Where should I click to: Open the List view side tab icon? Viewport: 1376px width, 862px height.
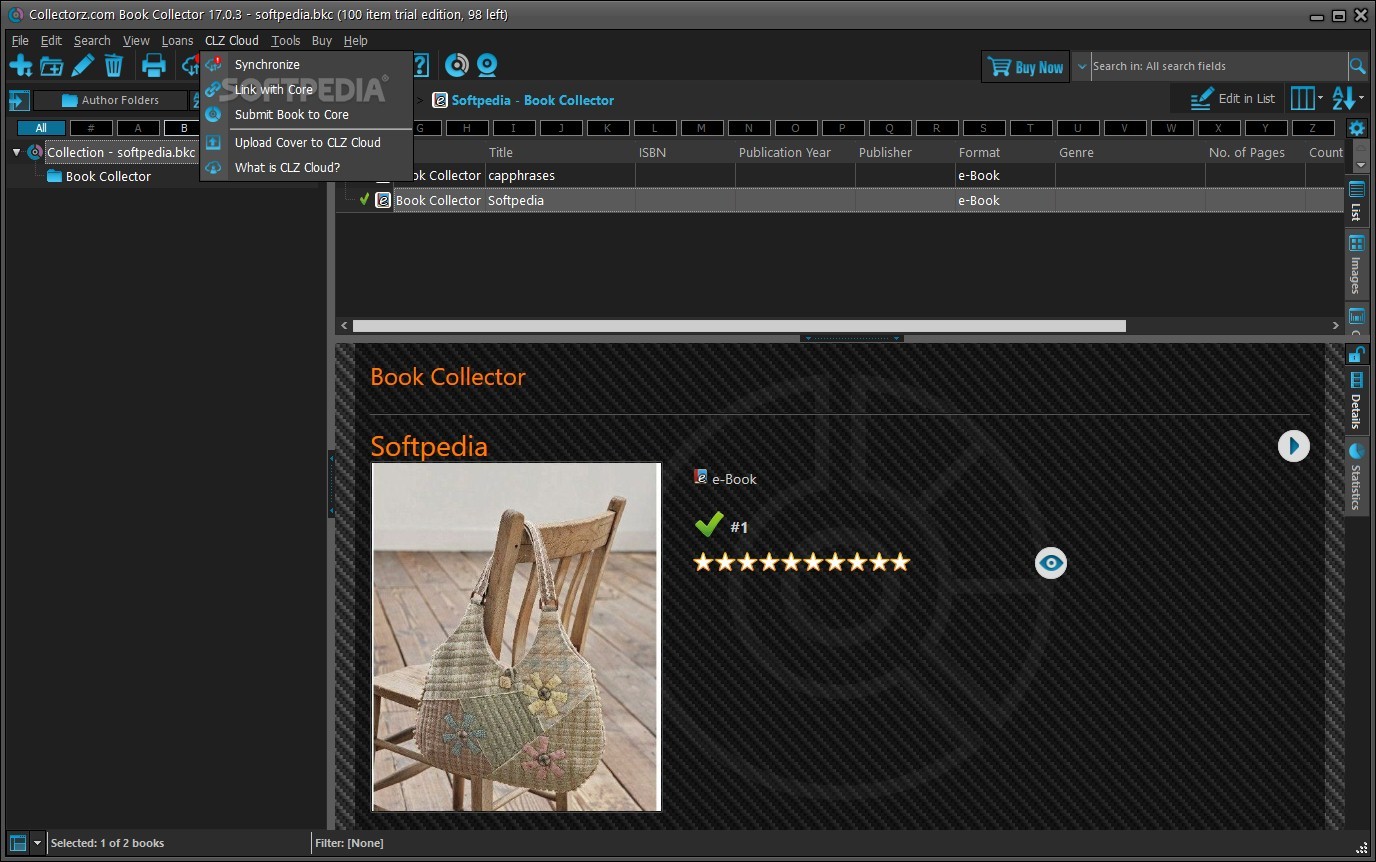pos(1356,189)
